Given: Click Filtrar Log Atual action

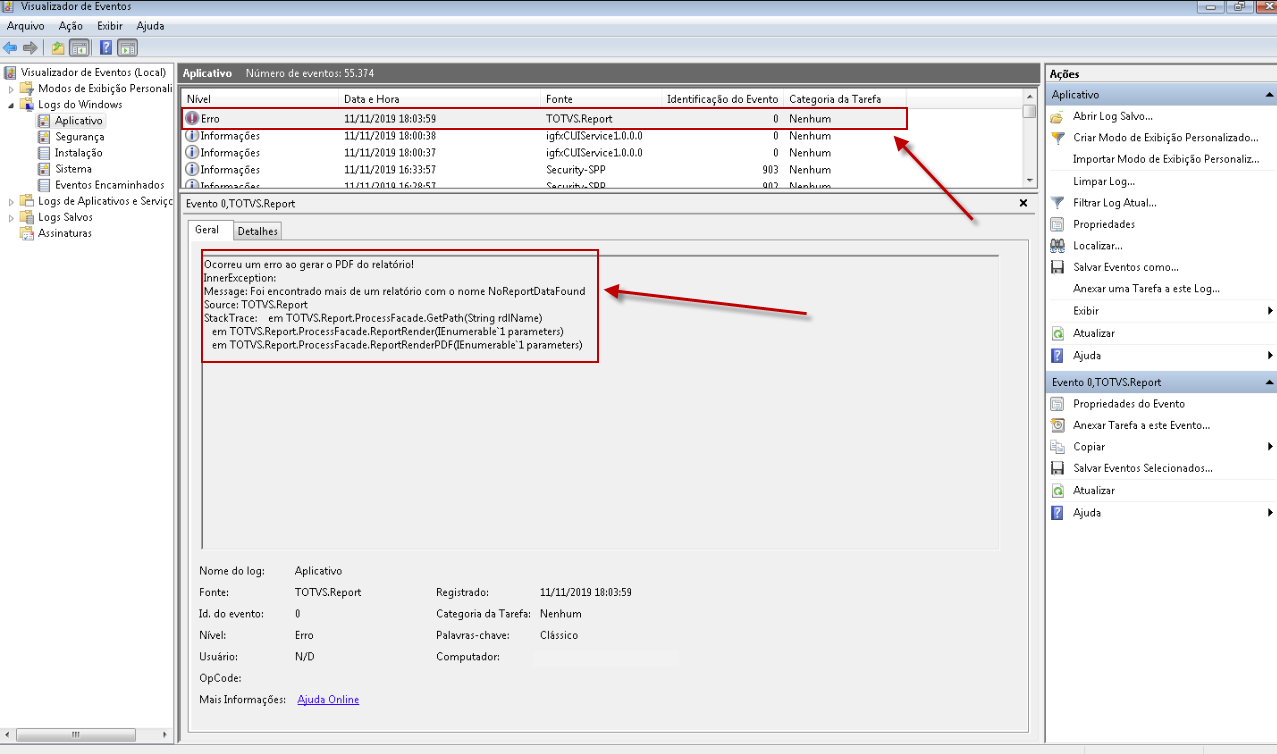Looking at the screenshot, I should [1115, 202].
